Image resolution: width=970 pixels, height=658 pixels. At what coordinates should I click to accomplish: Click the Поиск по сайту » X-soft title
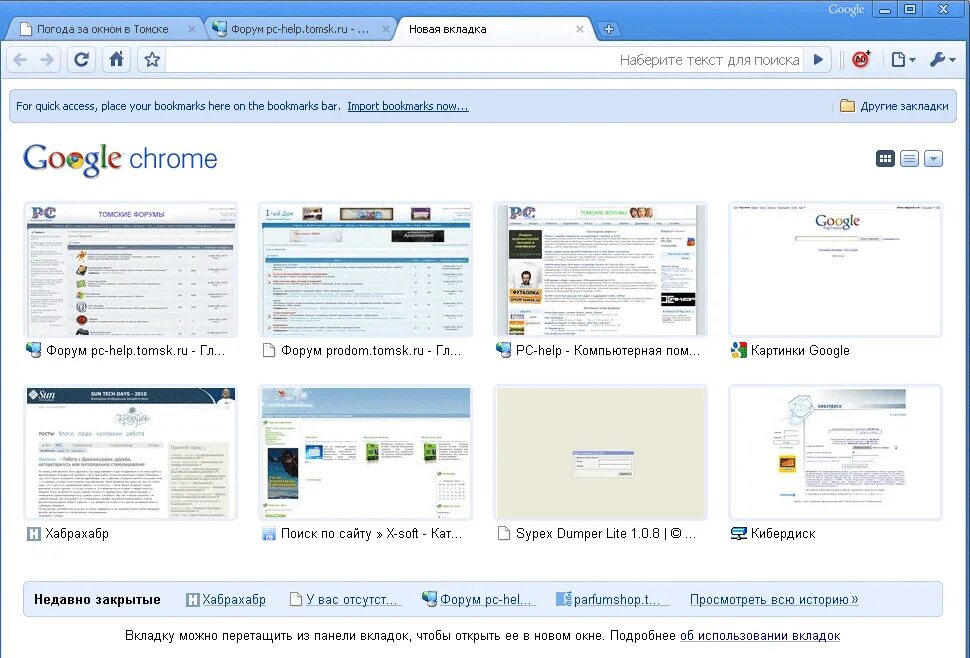[371, 534]
